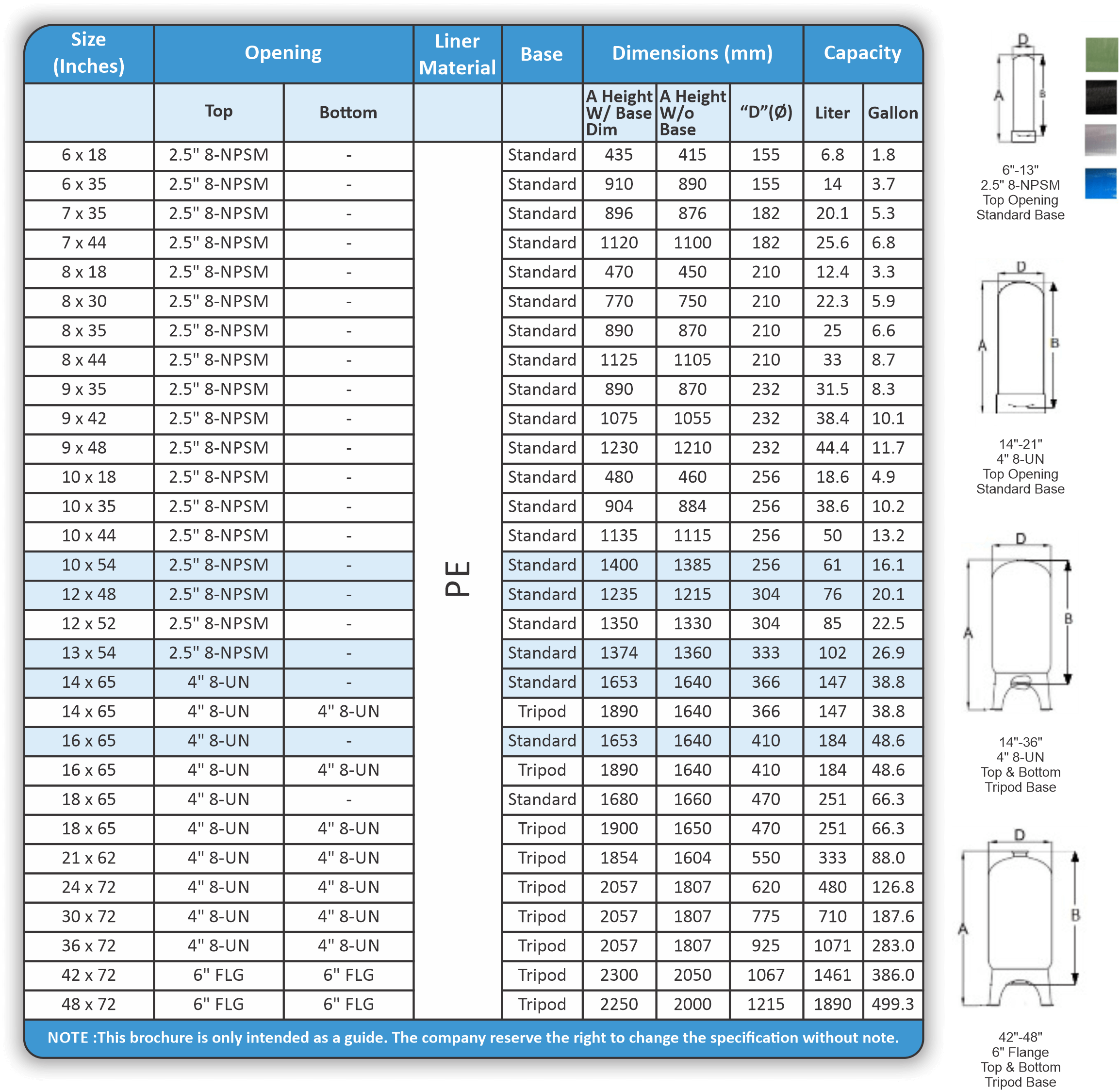
Task: Click the 14"-21" standard base tank diagram
Action: pos(1020,338)
